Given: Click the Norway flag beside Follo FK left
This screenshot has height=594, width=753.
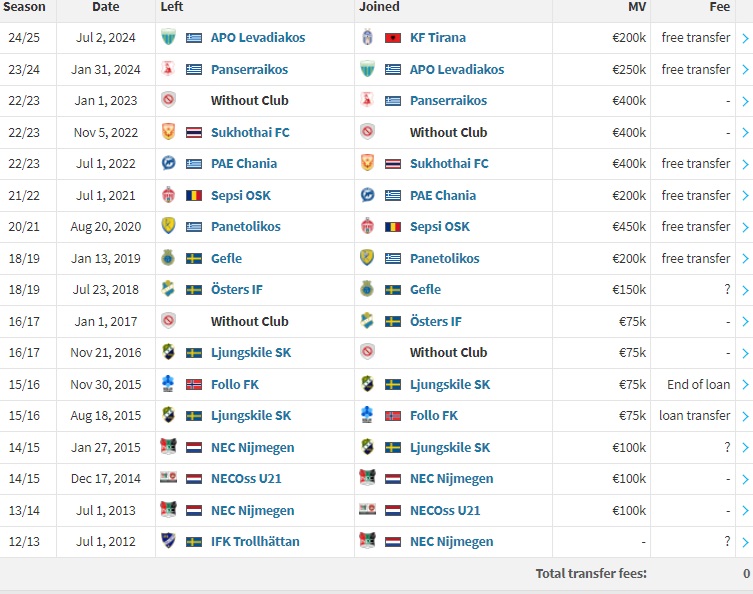Looking at the screenshot, I should pyautogui.click(x=194, y=385).
